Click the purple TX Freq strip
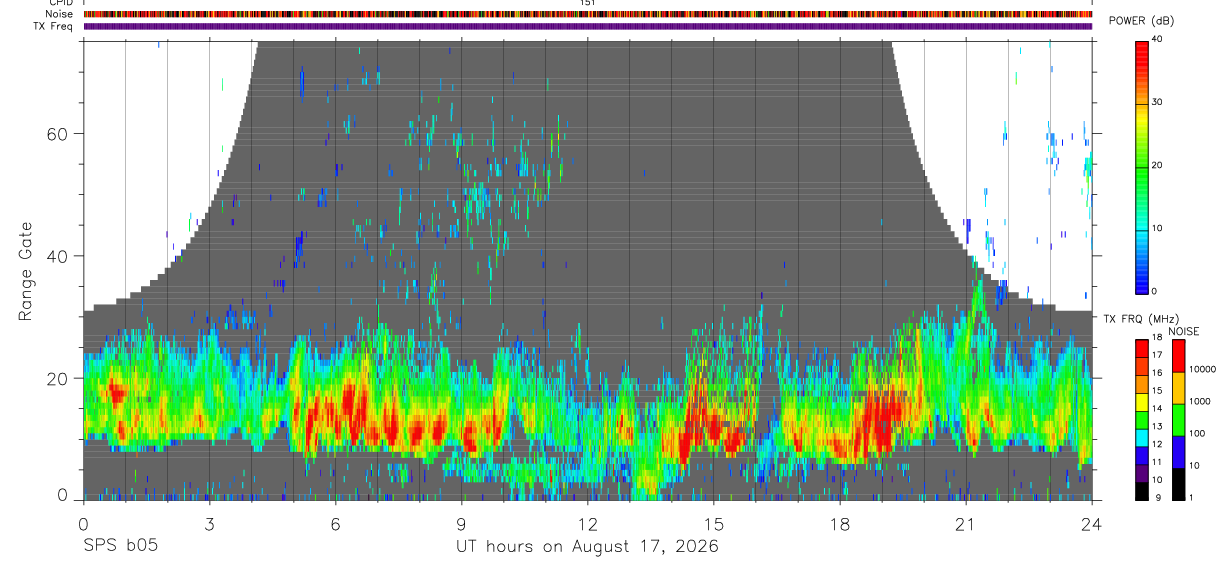The width and height of the screenshot is (1228, 567). click(x=587, y=26)
